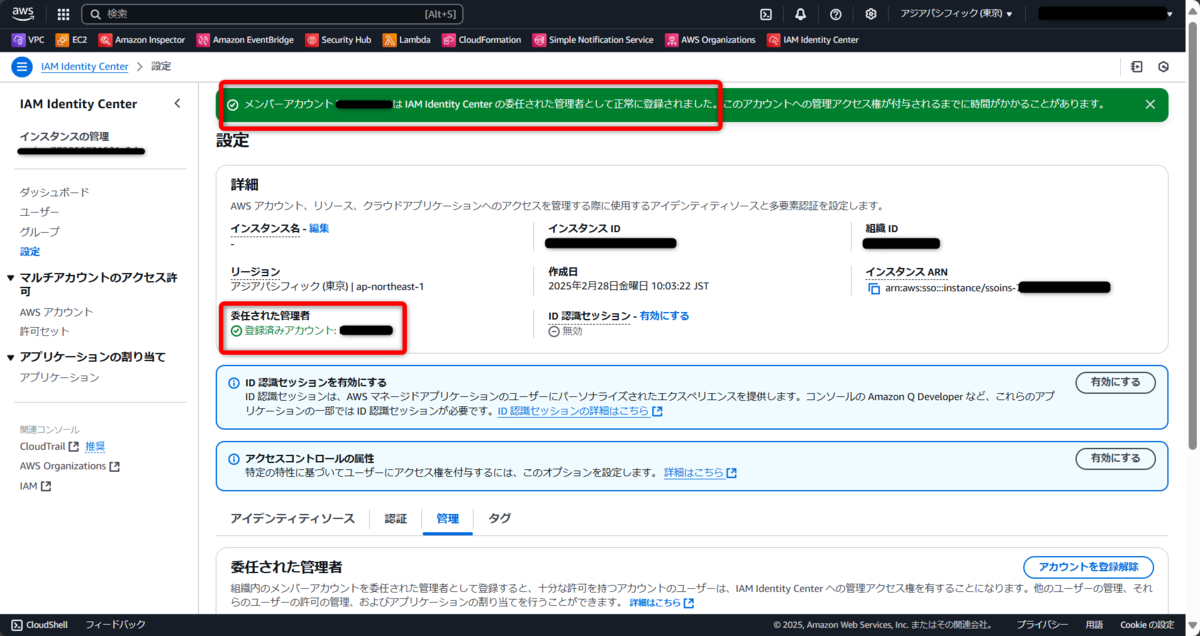1200x636 pixels.
Task: Click the Feedback link in footer
Action: pyautogui.click(x=115, y=625)
